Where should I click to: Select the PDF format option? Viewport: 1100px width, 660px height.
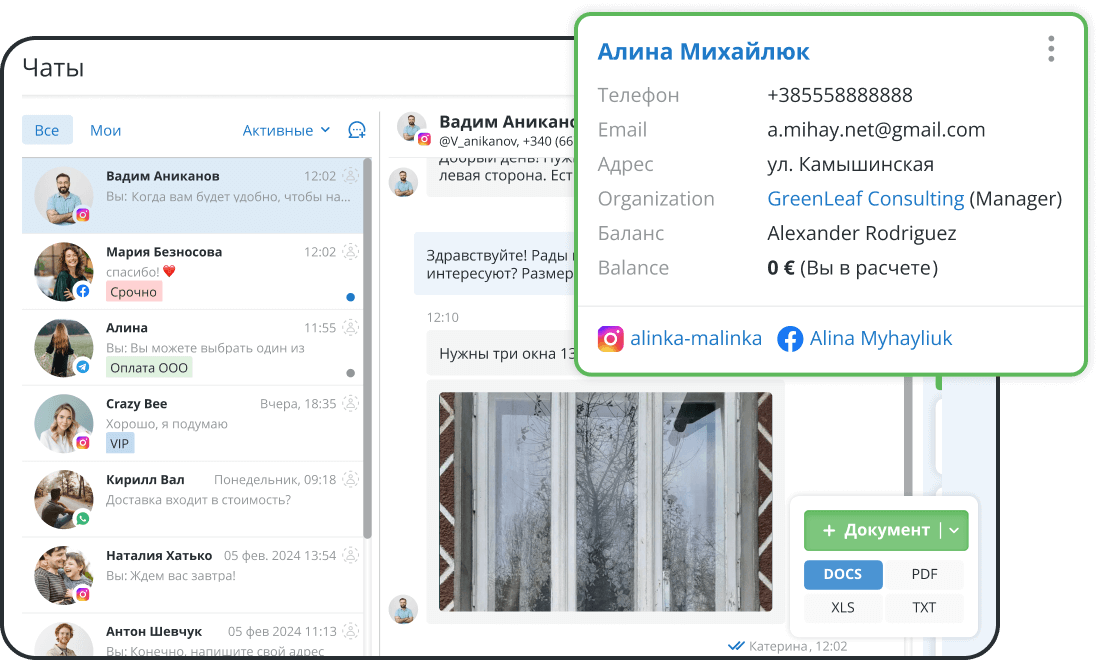tap(924, 575)
